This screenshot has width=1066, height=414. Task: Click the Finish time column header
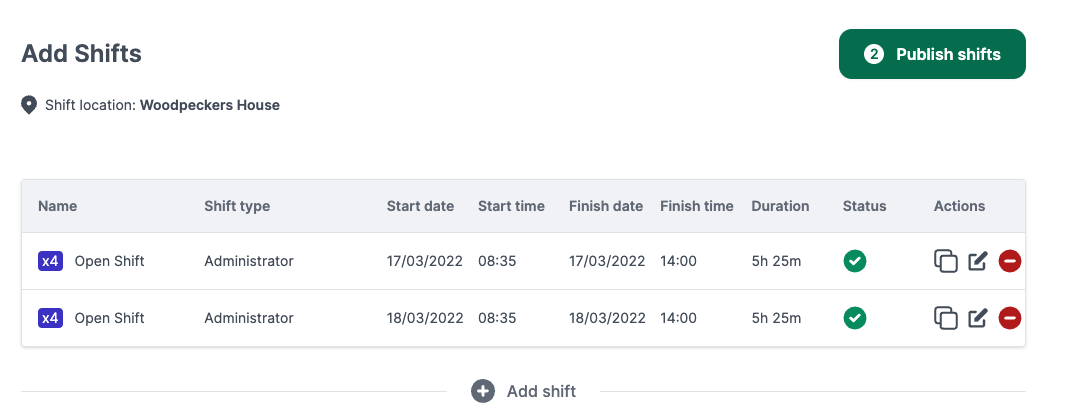point(696,206)
